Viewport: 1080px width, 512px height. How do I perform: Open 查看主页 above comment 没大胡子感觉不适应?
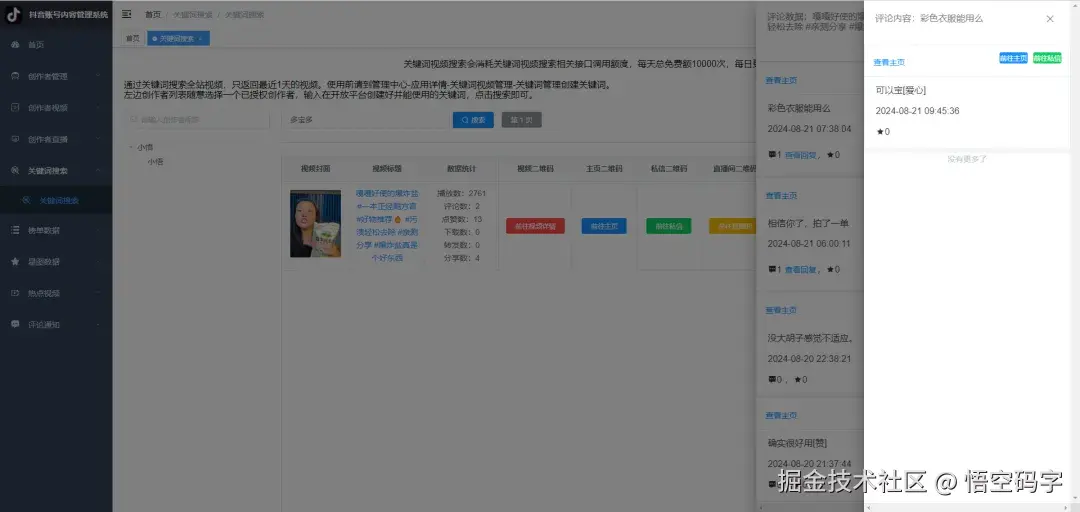click(x=781, y=310)
